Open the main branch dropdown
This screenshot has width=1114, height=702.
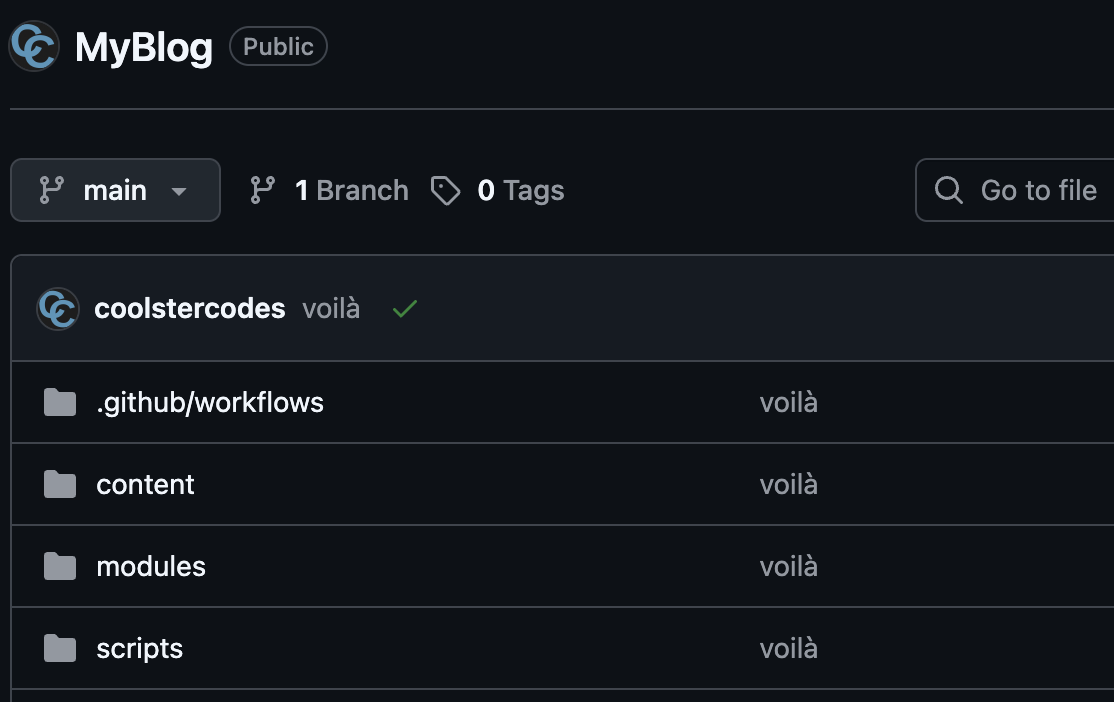pos(115,190)
